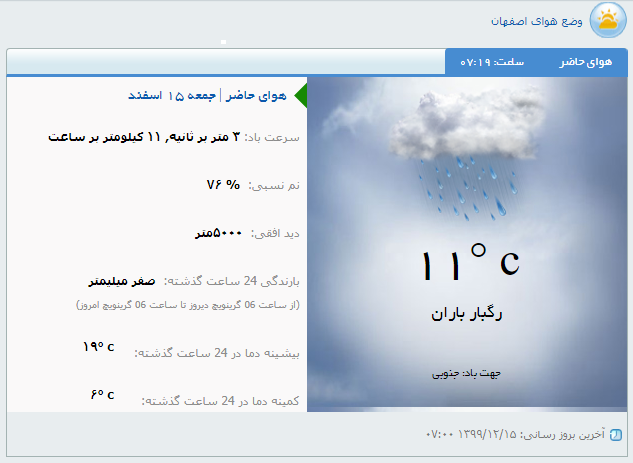Click the sun and cloud weather icon

(x=607, y=21)
